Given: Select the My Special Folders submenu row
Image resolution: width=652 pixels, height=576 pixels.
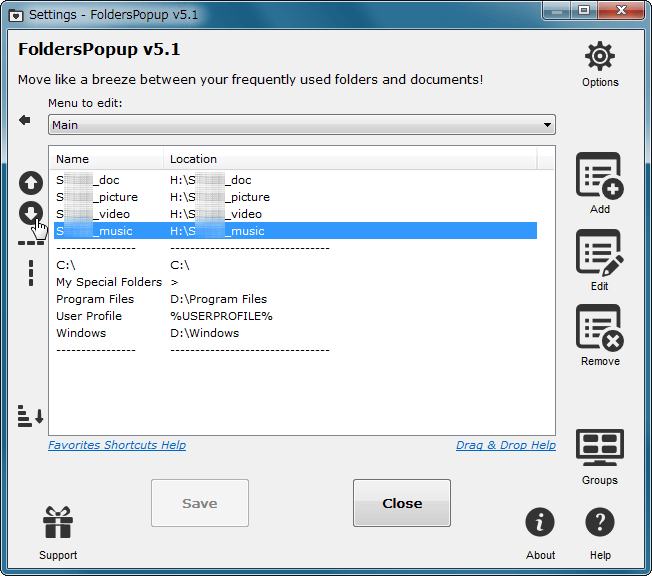Looking at the screenshot, I should [x=295, y=282].
